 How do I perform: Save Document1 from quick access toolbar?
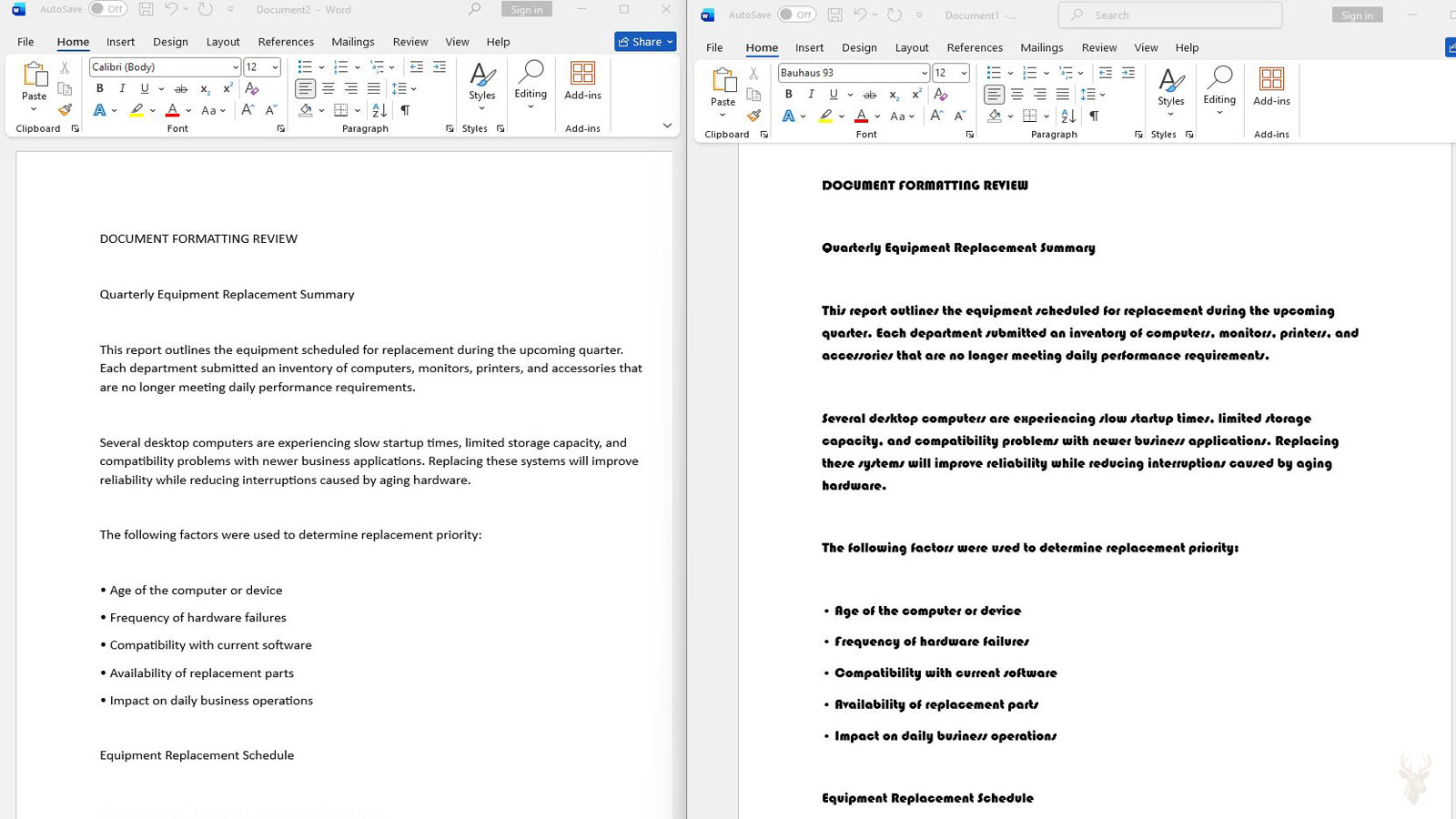(834, 15)
